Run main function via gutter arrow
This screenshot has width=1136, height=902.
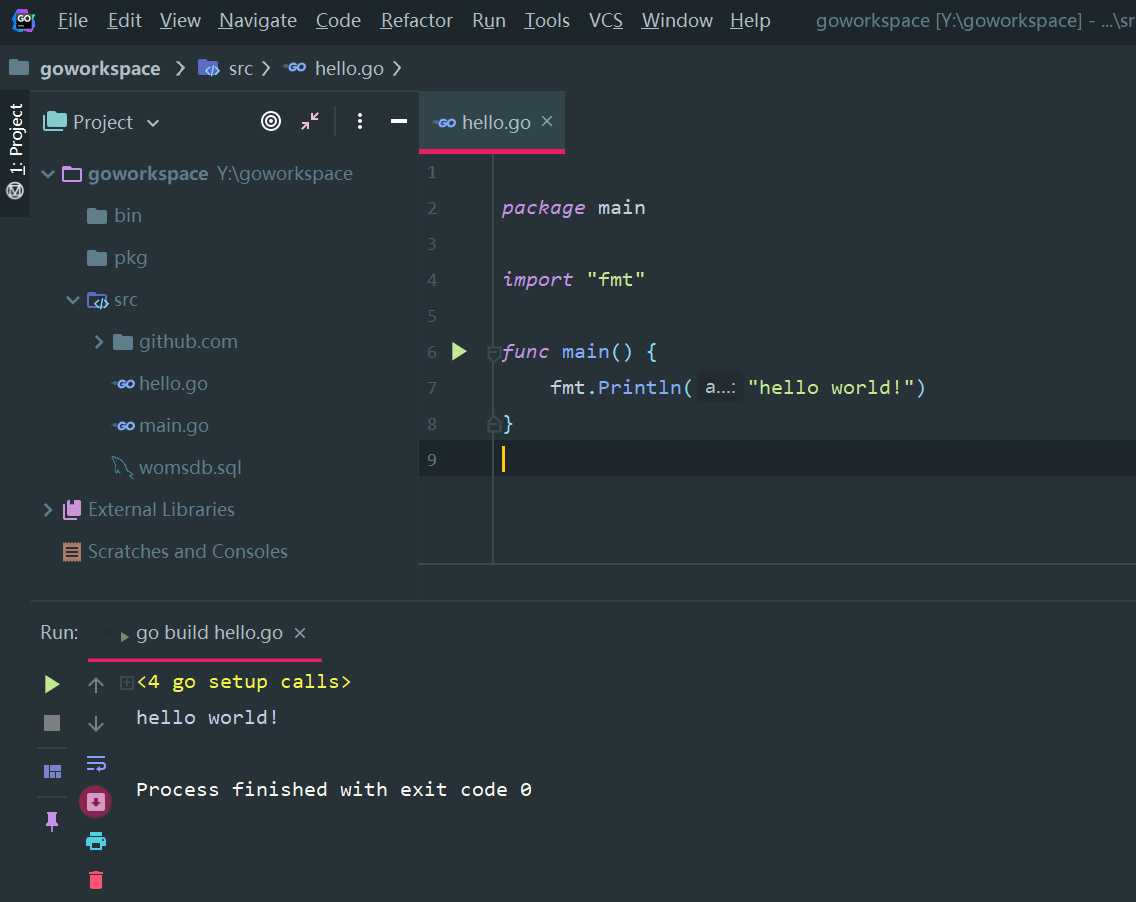tap(459, 351)
